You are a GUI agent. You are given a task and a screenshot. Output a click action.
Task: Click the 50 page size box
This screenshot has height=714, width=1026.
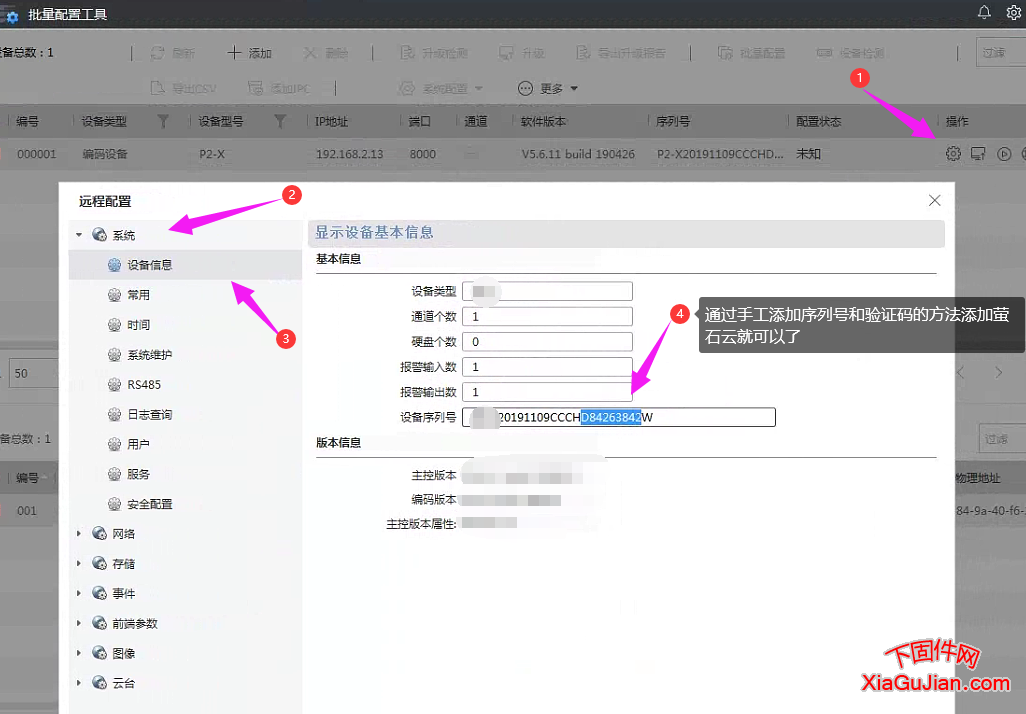pyautogui.click(x=33, y=373)
